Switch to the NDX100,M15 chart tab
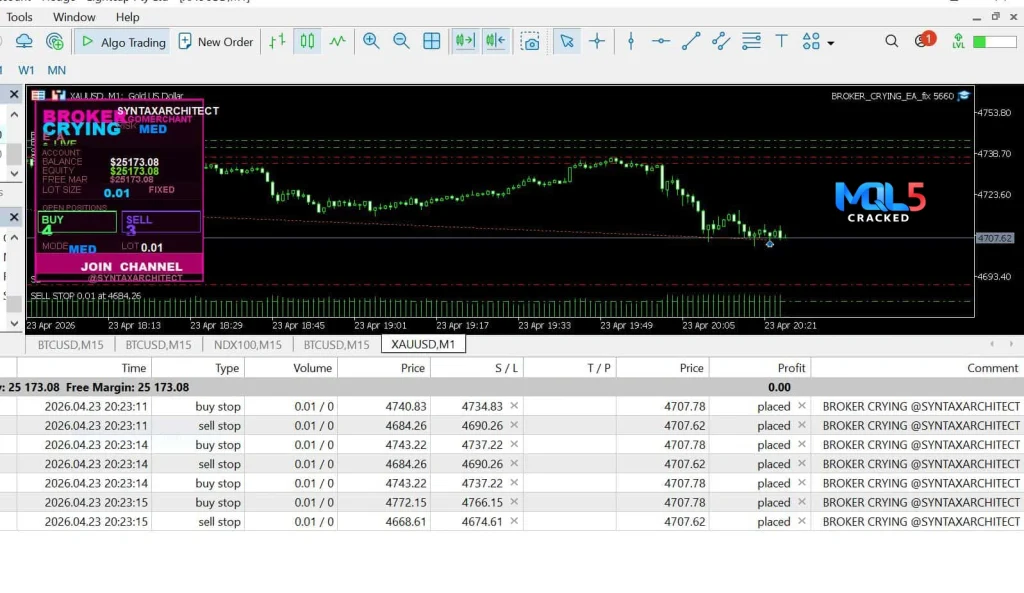The image size is (1024, 593). pyautogui.click(x=248, y=345)
